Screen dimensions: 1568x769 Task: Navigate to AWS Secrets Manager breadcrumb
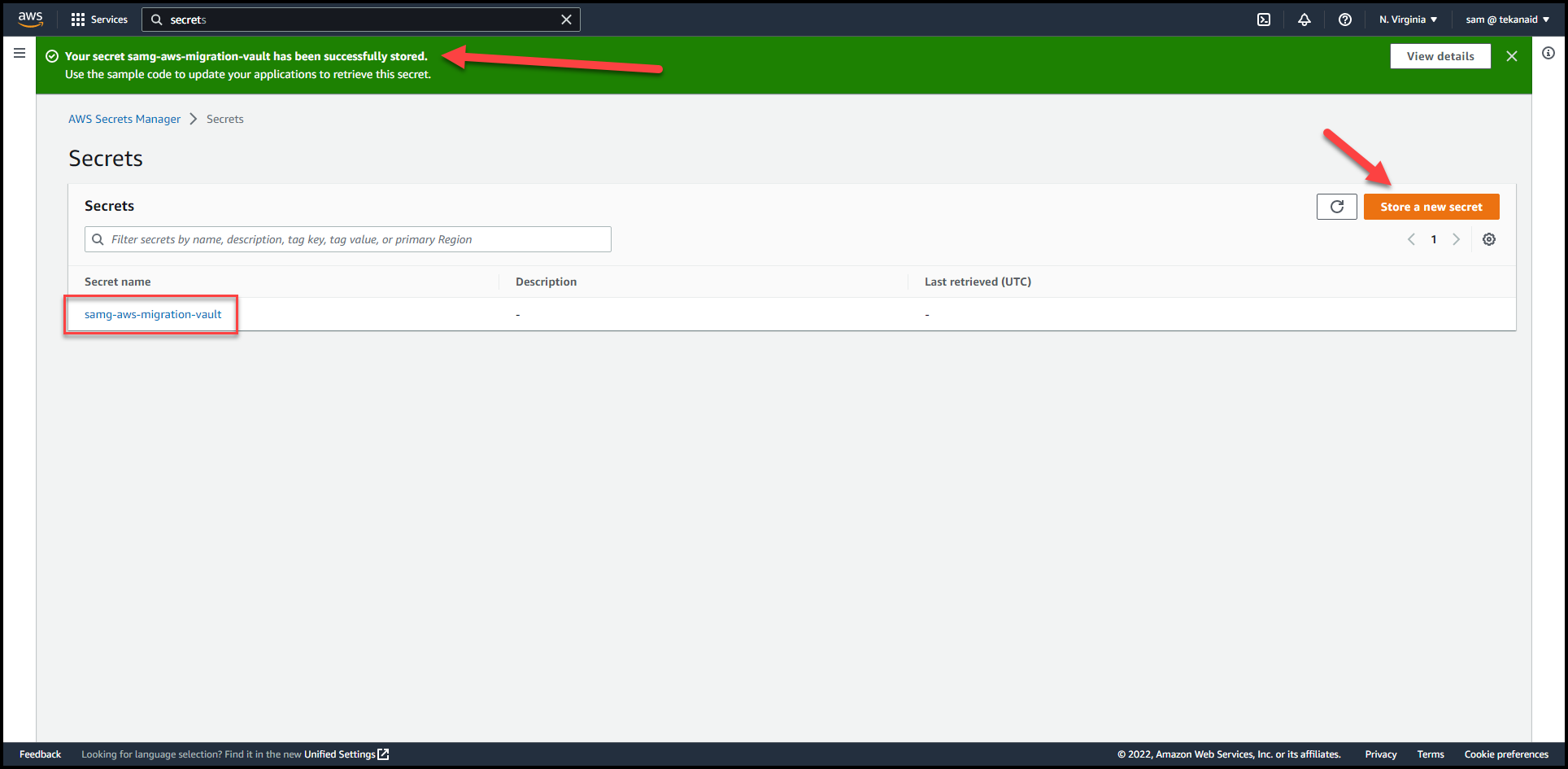(124, 119)
